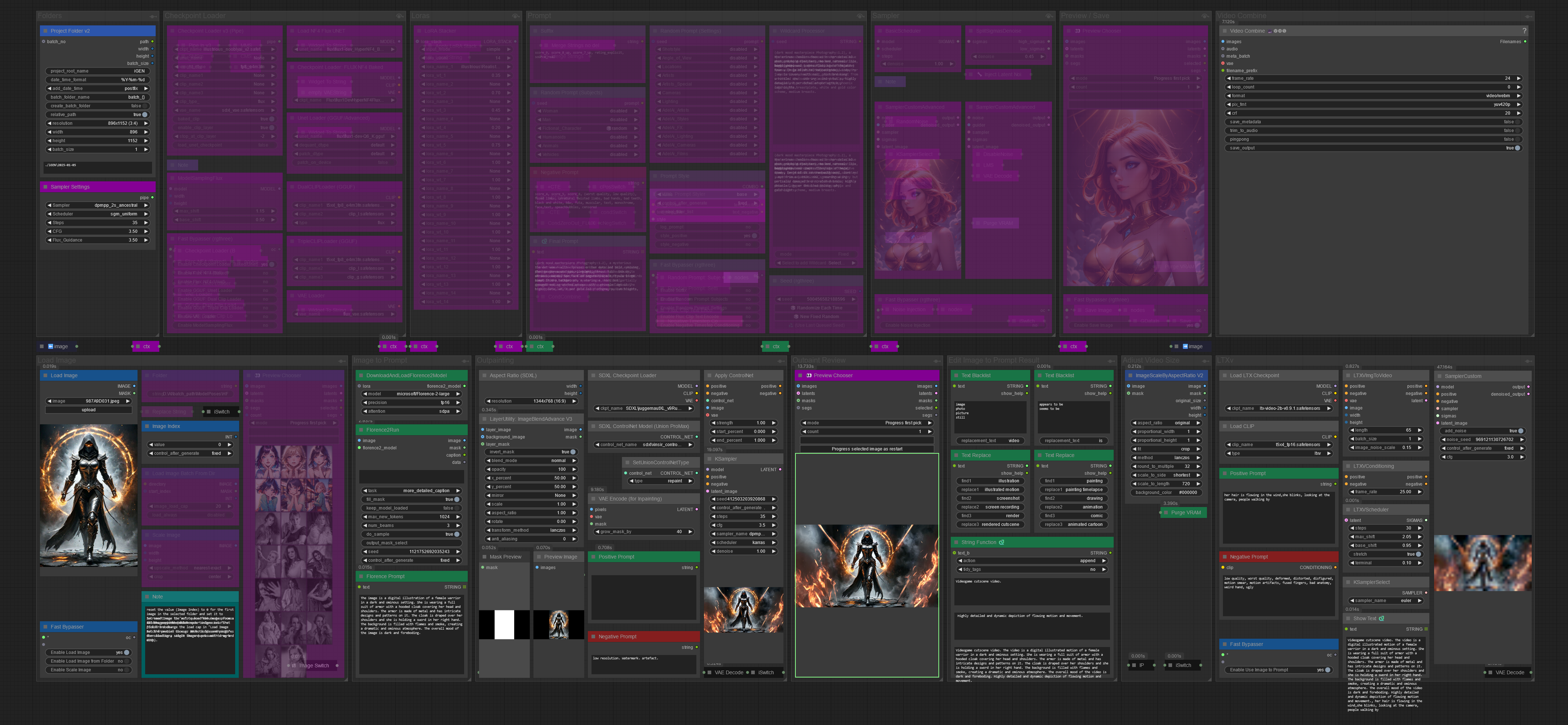This screenshot has height=725, width=1568.
Task: Open the Florence task more_detailed_caption dropdown
Action: [411, 491]
